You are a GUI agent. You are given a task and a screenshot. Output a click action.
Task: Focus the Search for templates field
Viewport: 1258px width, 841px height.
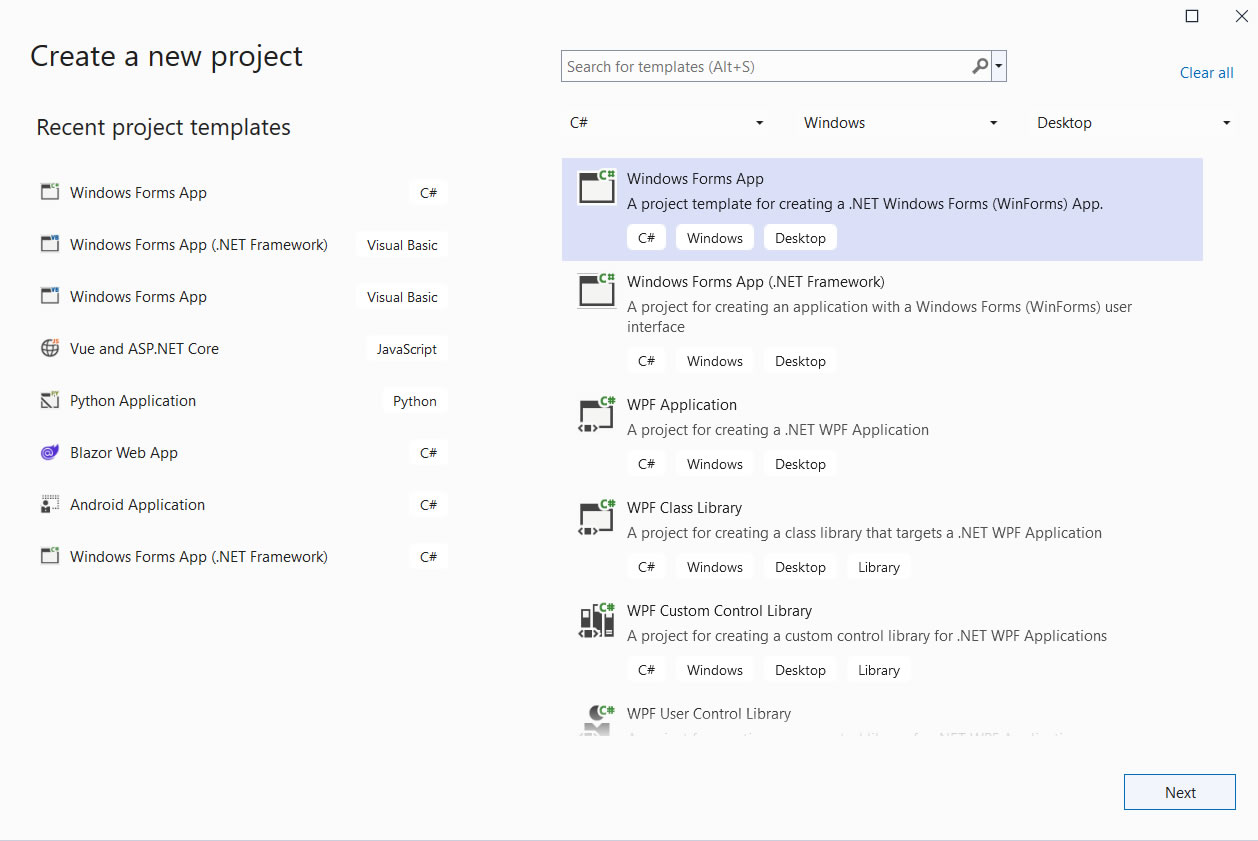765,67
